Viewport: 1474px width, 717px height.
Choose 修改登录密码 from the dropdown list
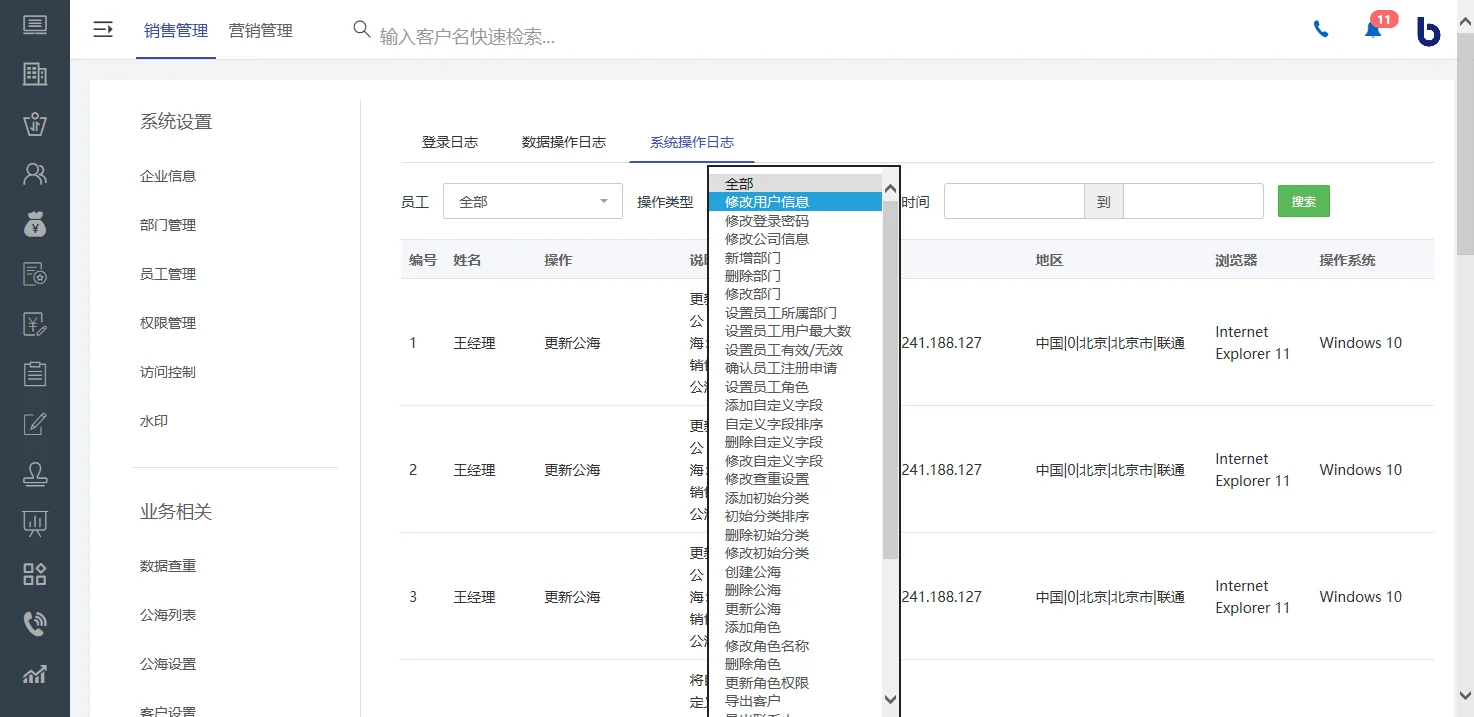click(x=795, y=221)
